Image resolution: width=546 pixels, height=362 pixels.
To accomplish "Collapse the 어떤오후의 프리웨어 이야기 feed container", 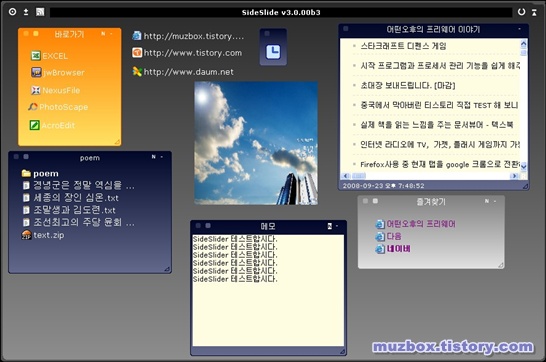I will coord(520,29).
